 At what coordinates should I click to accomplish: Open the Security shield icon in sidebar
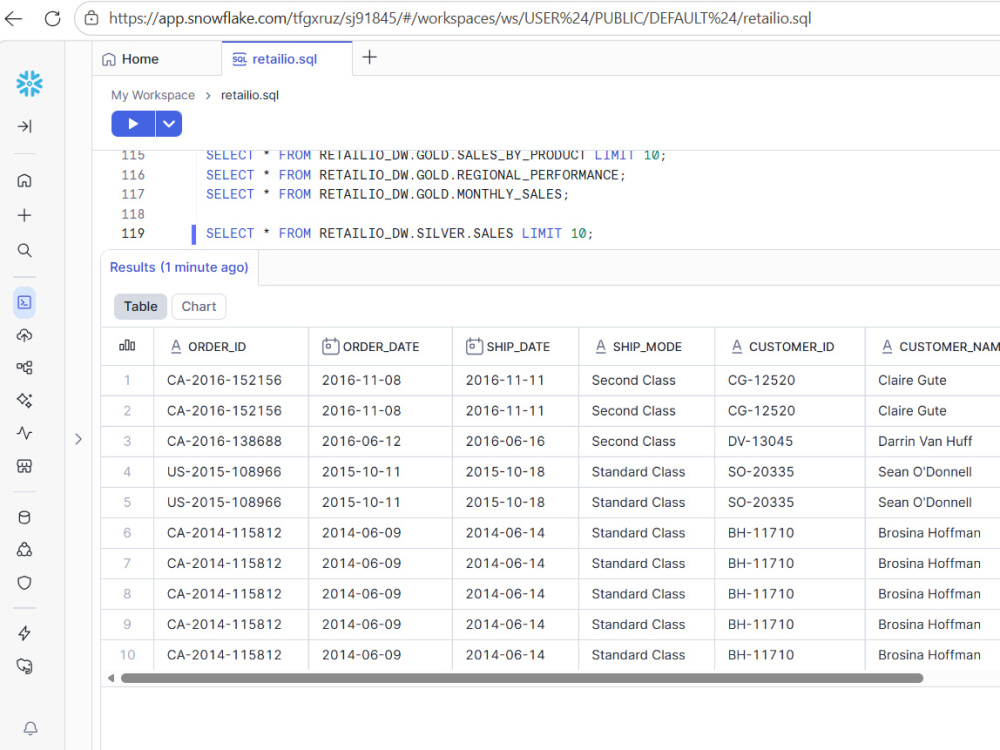tap(24, 582)
